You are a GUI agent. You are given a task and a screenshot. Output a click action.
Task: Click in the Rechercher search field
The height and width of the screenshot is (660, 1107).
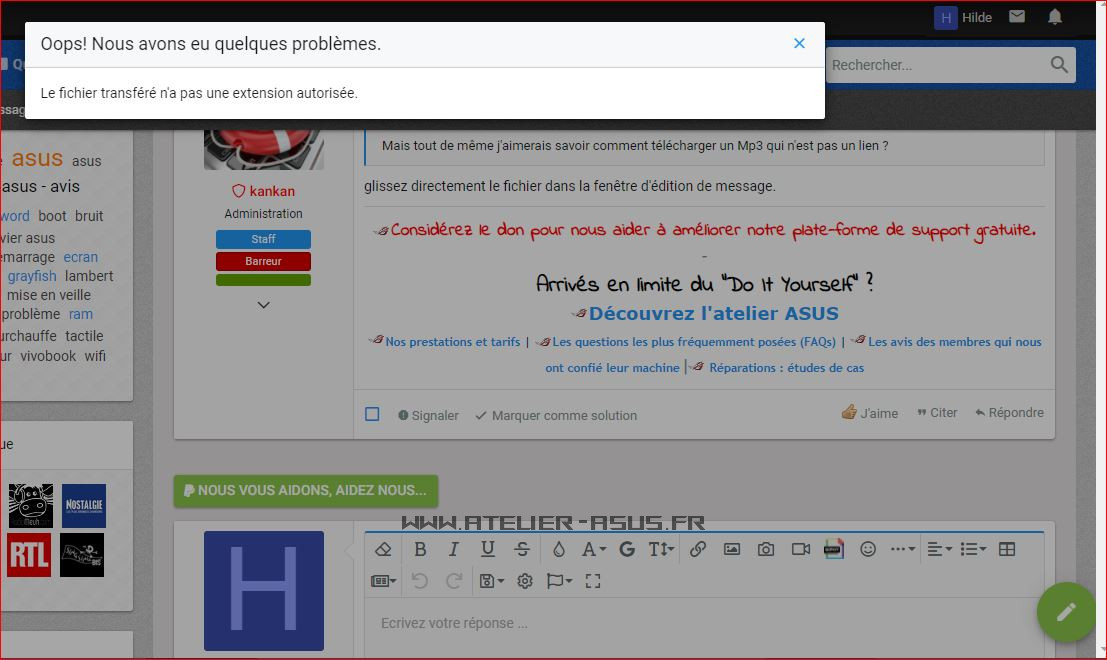pos(935,65)
